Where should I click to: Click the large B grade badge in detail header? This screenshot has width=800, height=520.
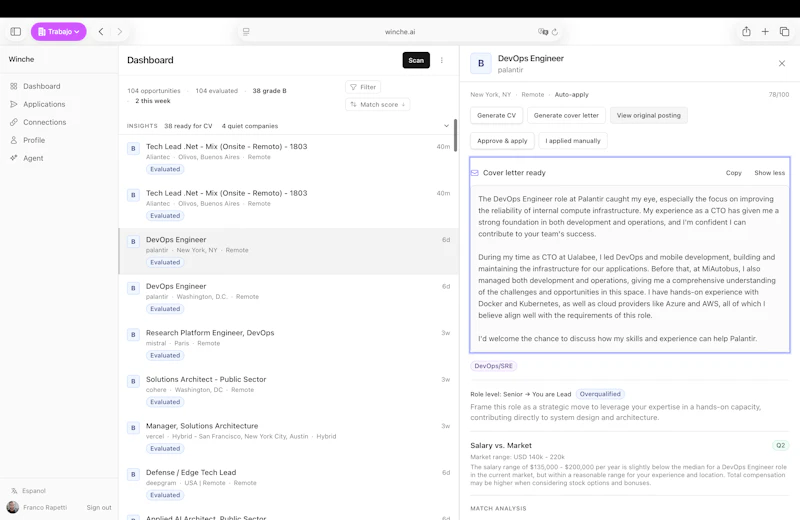(x=481, y=63)
